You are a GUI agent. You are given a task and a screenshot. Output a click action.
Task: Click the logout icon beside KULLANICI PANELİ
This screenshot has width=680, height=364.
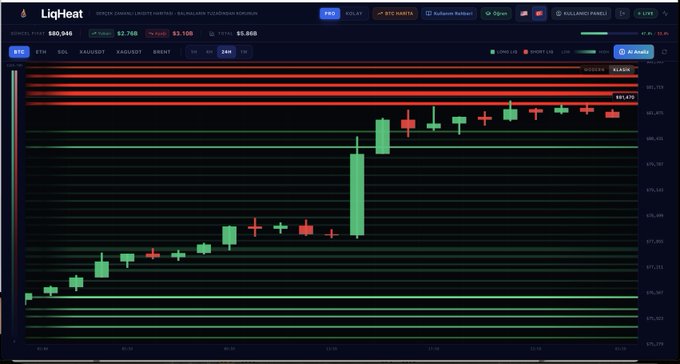[622, 13]
